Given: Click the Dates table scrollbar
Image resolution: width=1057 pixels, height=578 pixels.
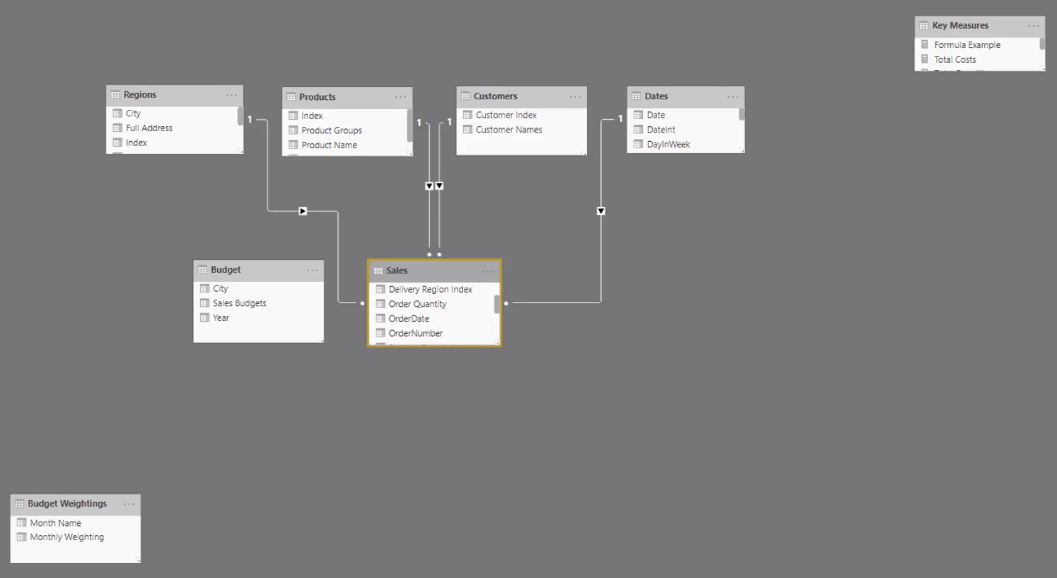Looking at the screenshot, I should 742,115.
